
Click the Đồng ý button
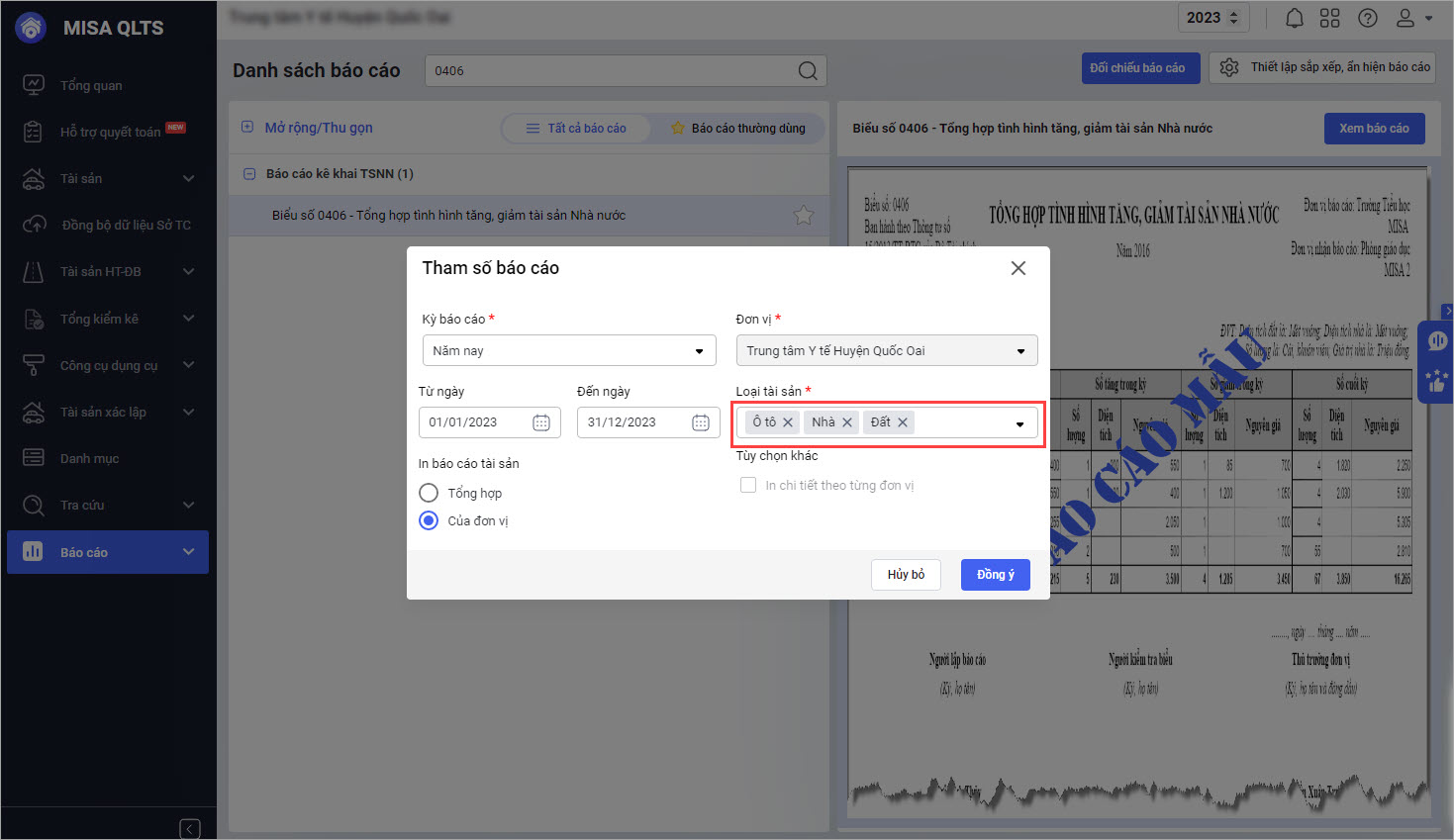pos(996,575)
